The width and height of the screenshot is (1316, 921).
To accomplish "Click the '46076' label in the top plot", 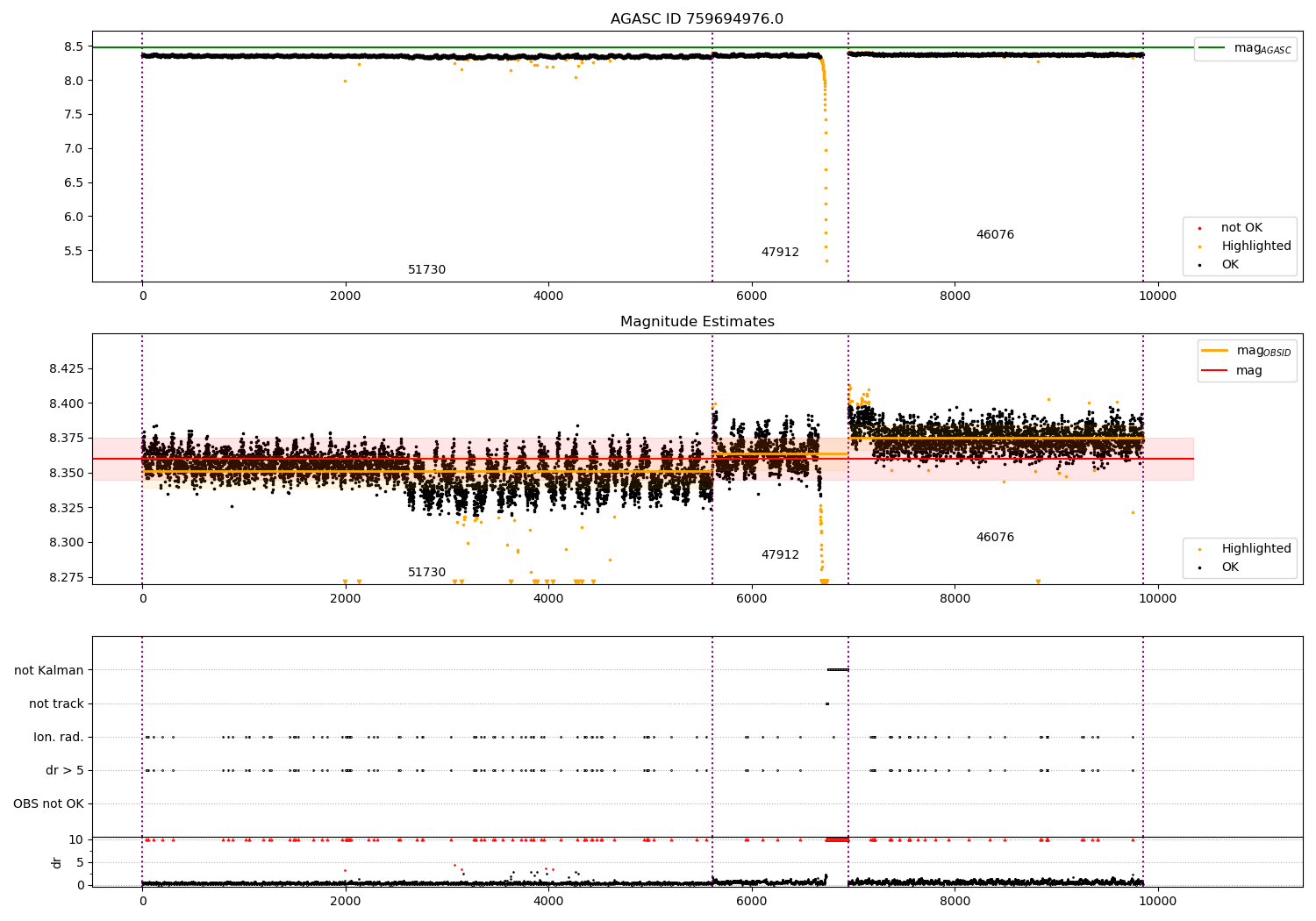I will [x=995, y=235].
